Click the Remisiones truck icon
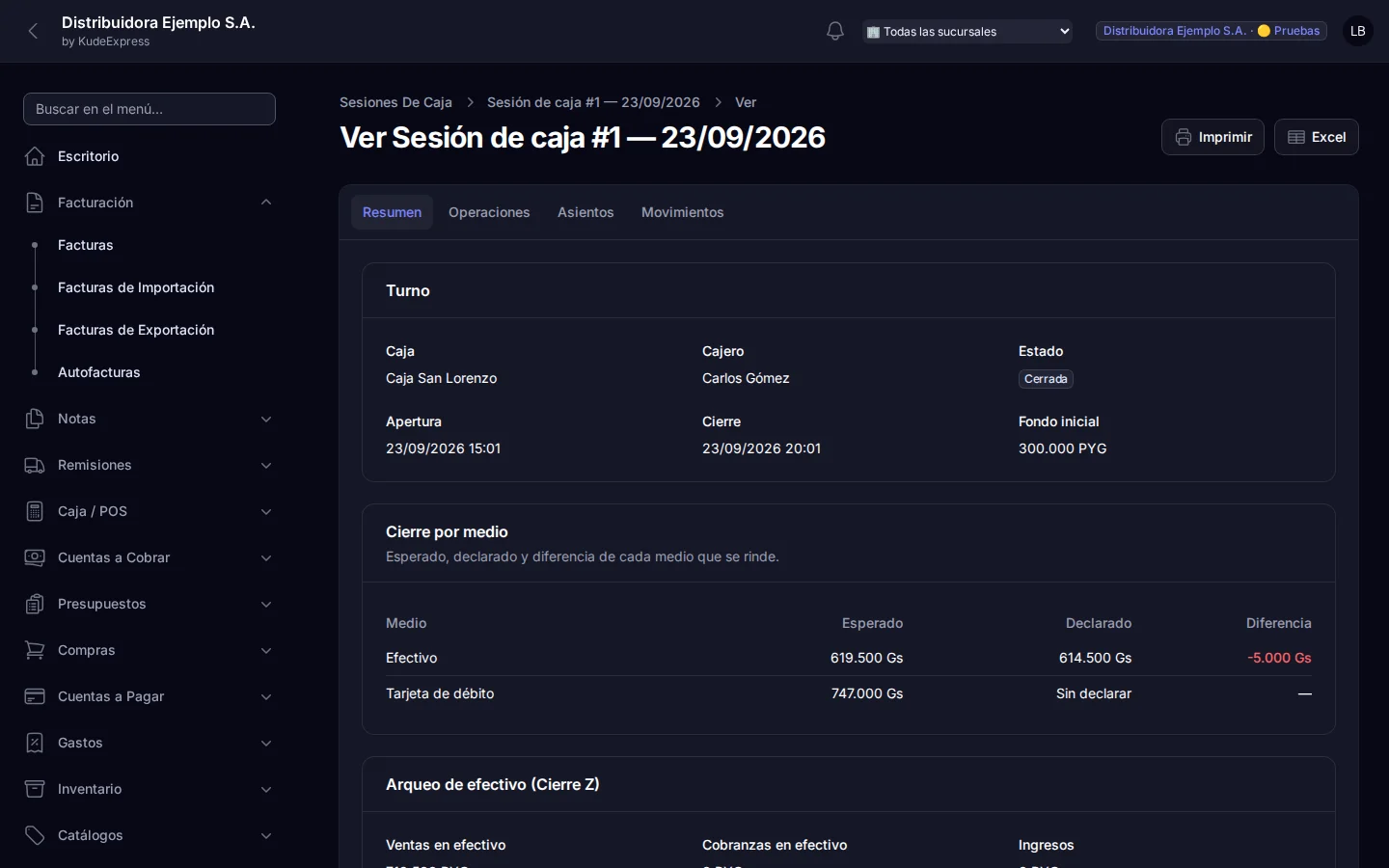 coord(35,465)
